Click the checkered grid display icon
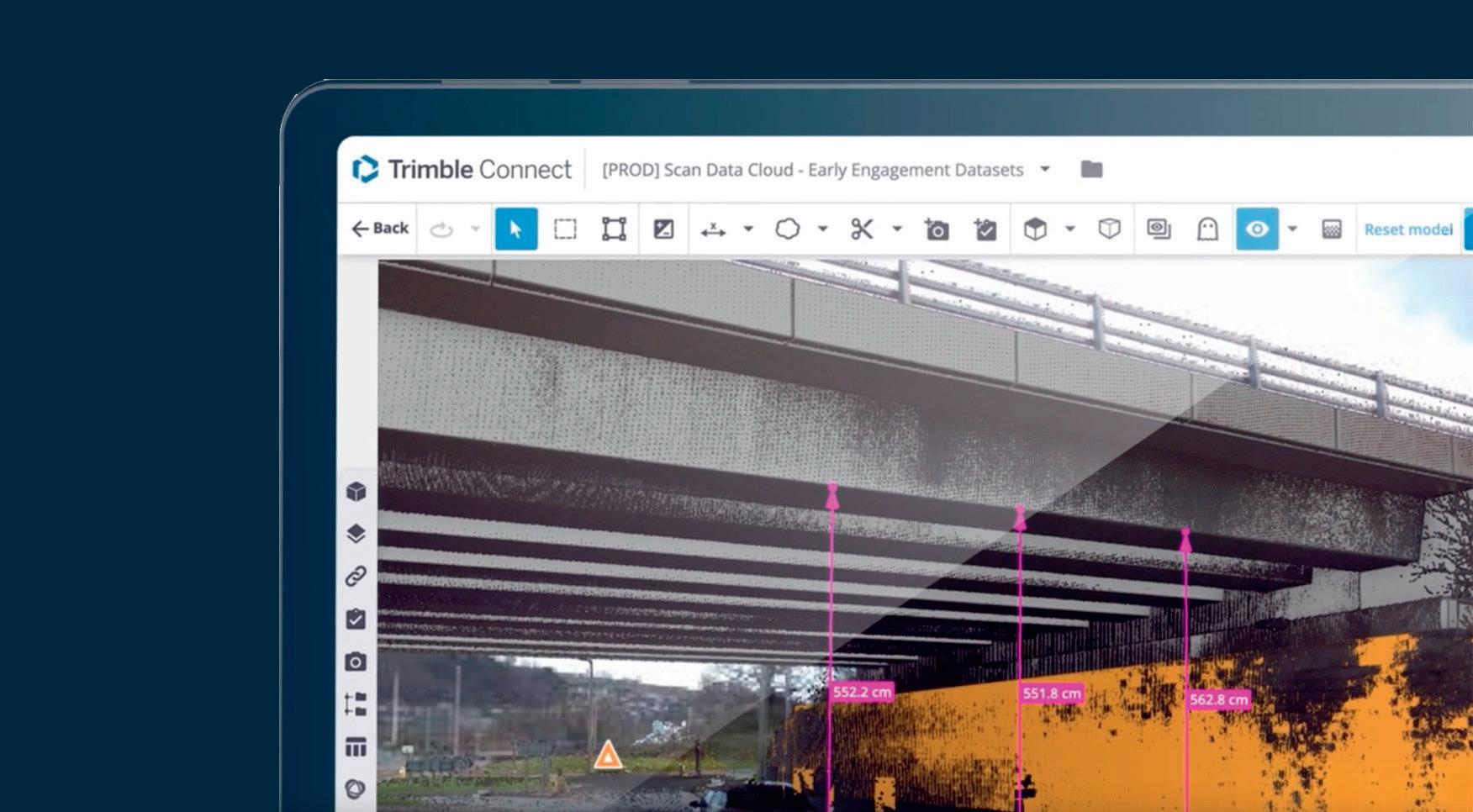Image resolution: width=1473 pixels, height=812 pixels. click(x=1332, y=229)
